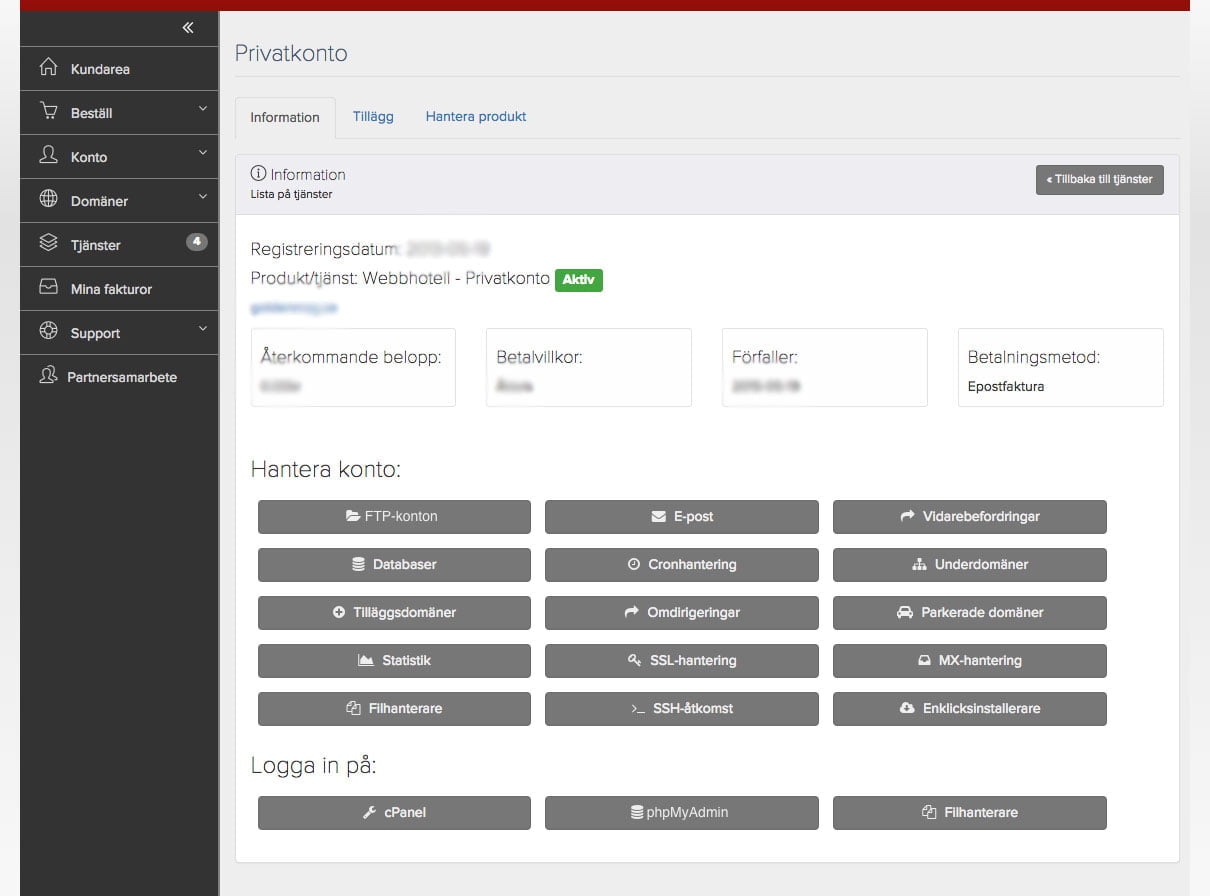
Task: Click the Tjänster count badge showing 4
Action: 197,242
